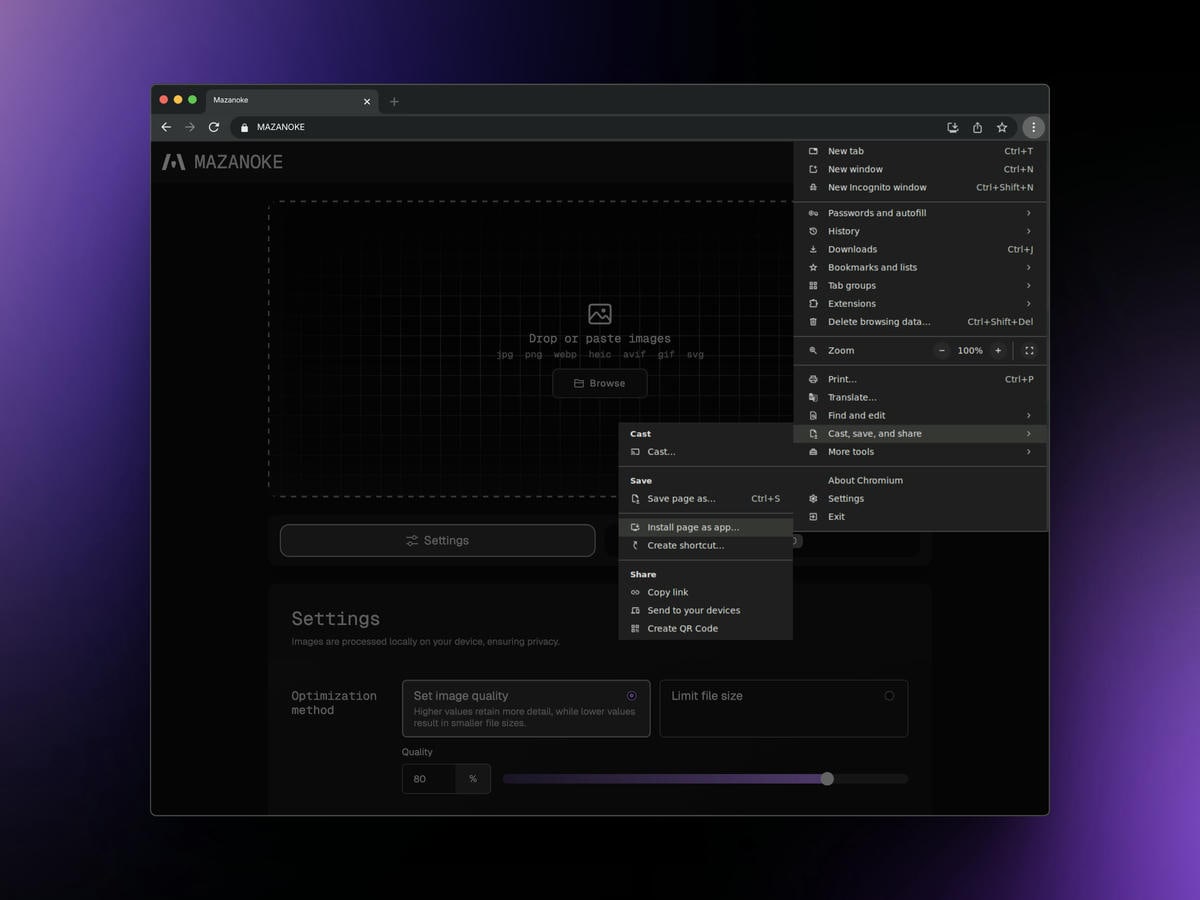The image size is (1200, 900).
Task: Click the Send to your devices icon
Action: click(x=635, y=610)
